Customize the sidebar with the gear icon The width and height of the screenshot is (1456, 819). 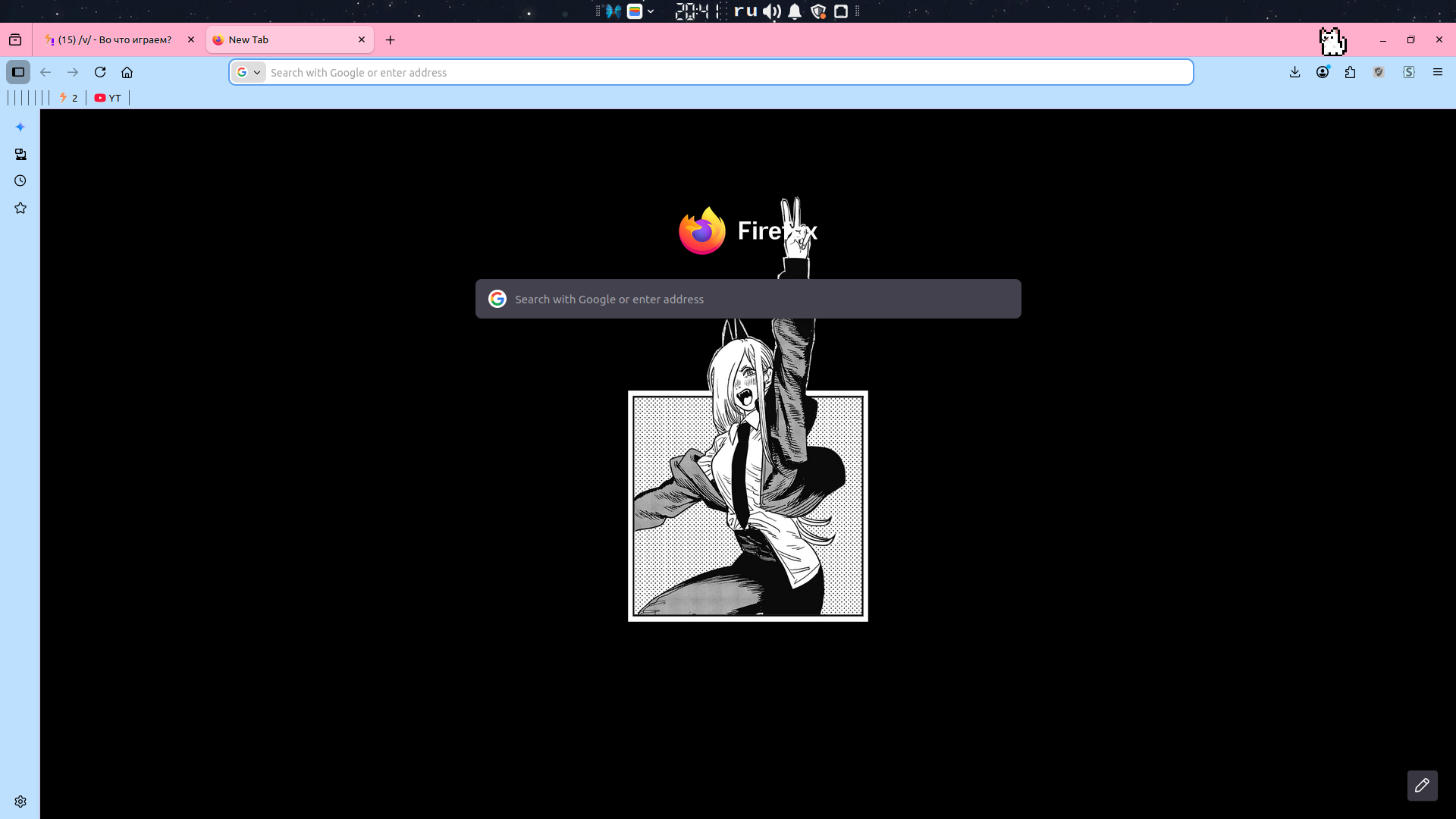pos(20,802)
